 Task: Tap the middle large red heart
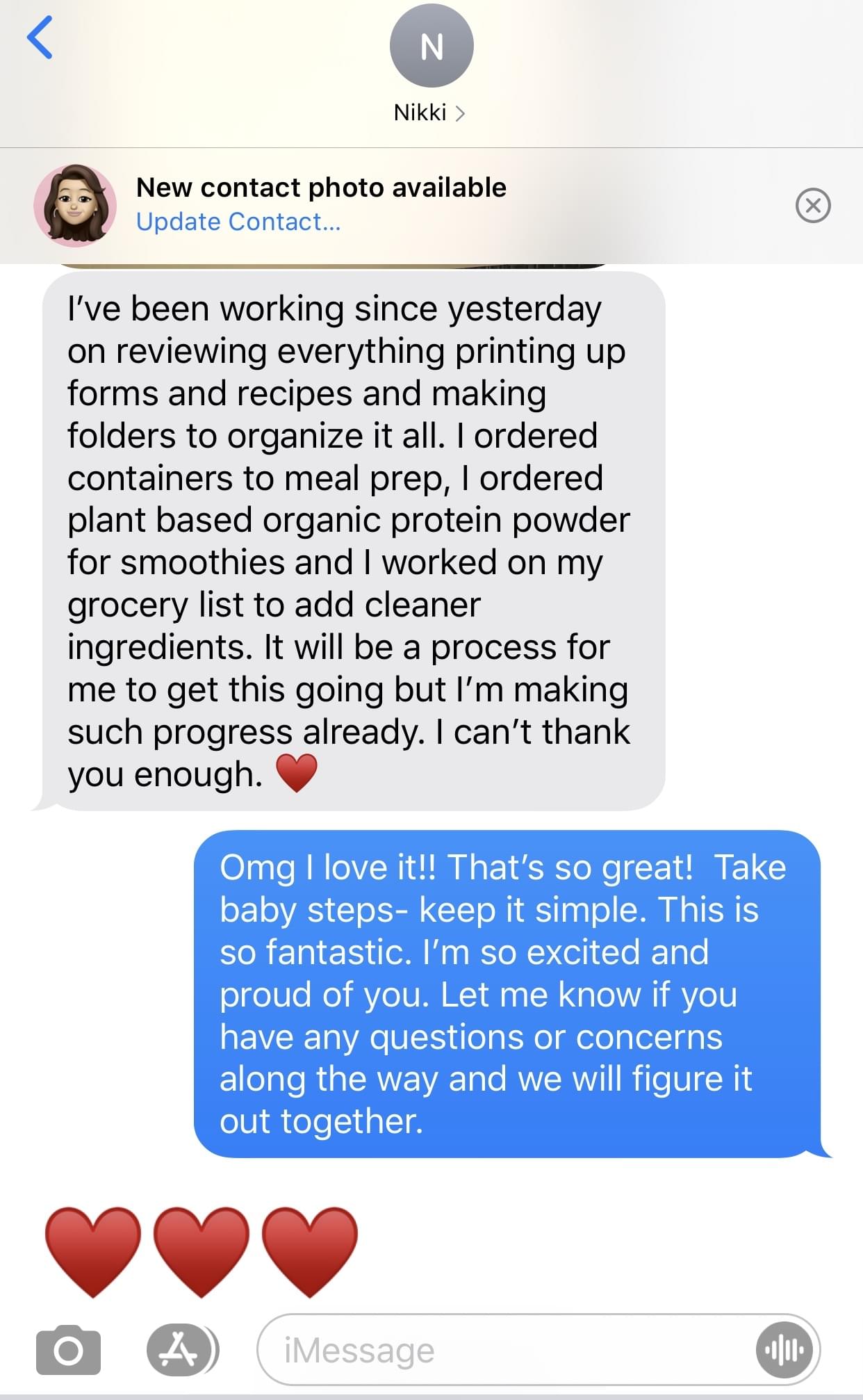click(202, 1251)
